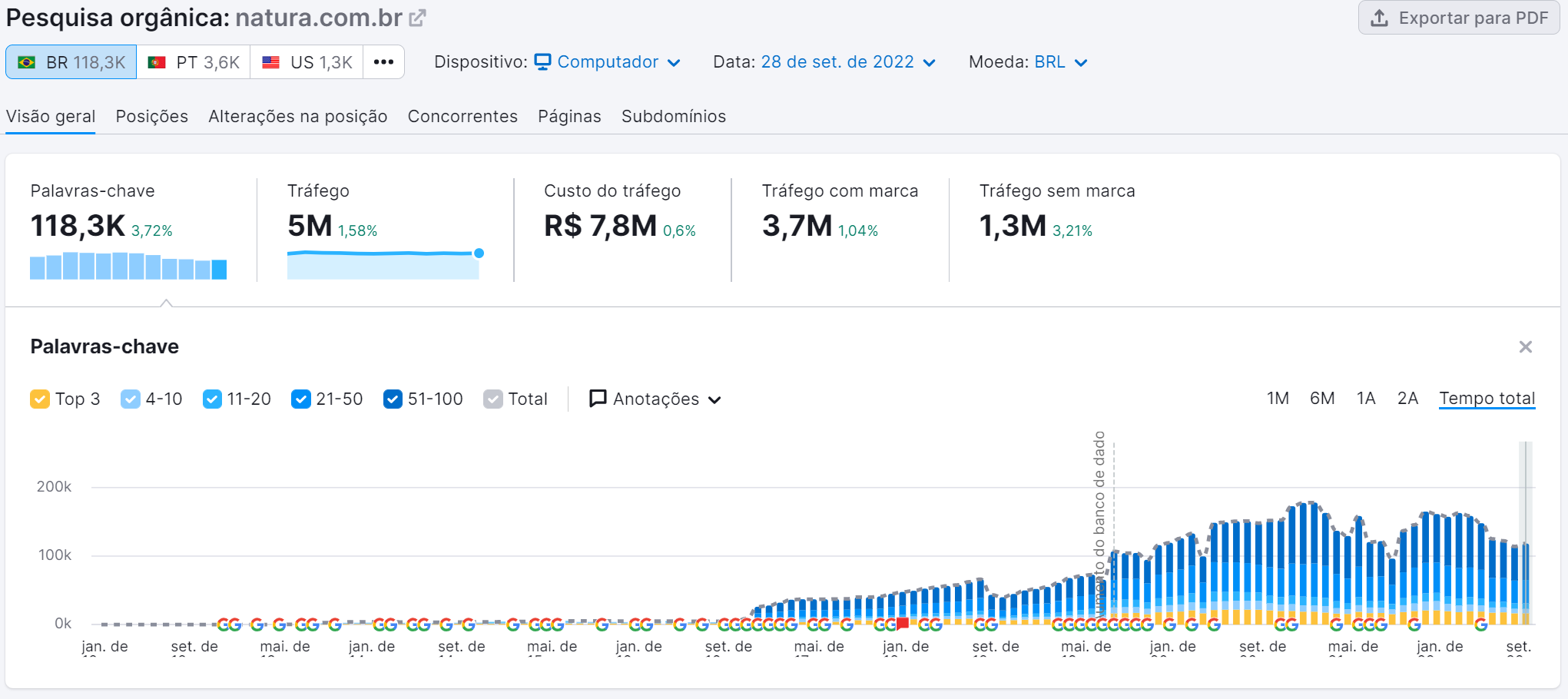
Task: Open the Concorrentes tab
Action: coord(462,116)
